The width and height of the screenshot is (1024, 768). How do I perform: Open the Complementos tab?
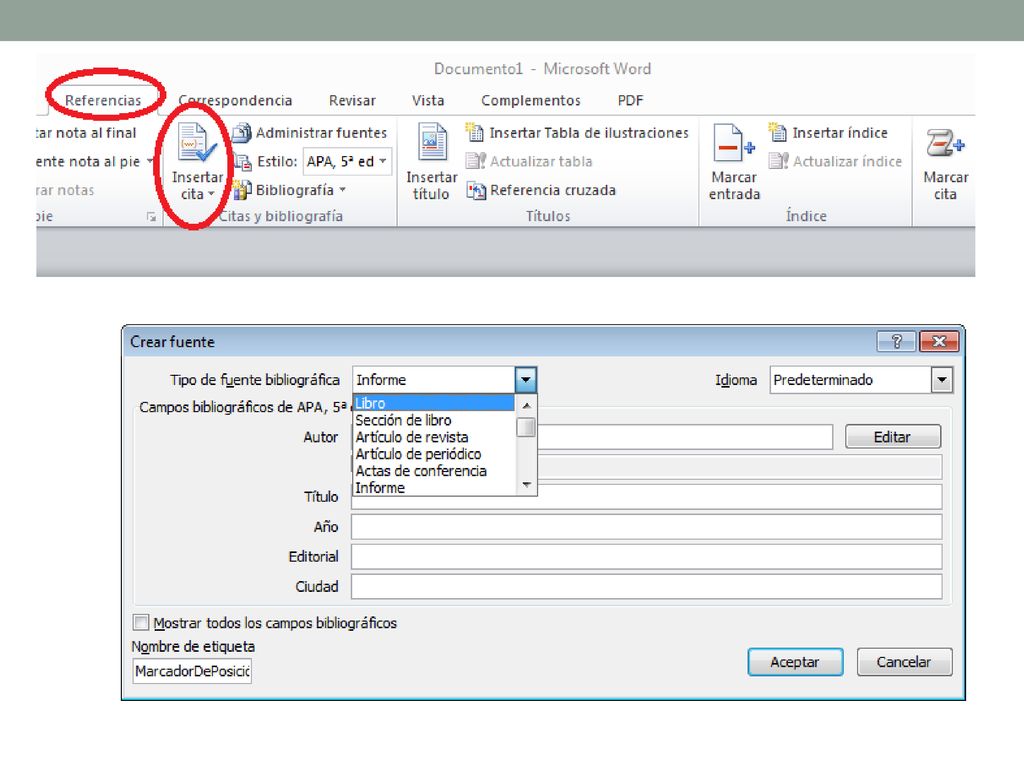coord(531,100)
